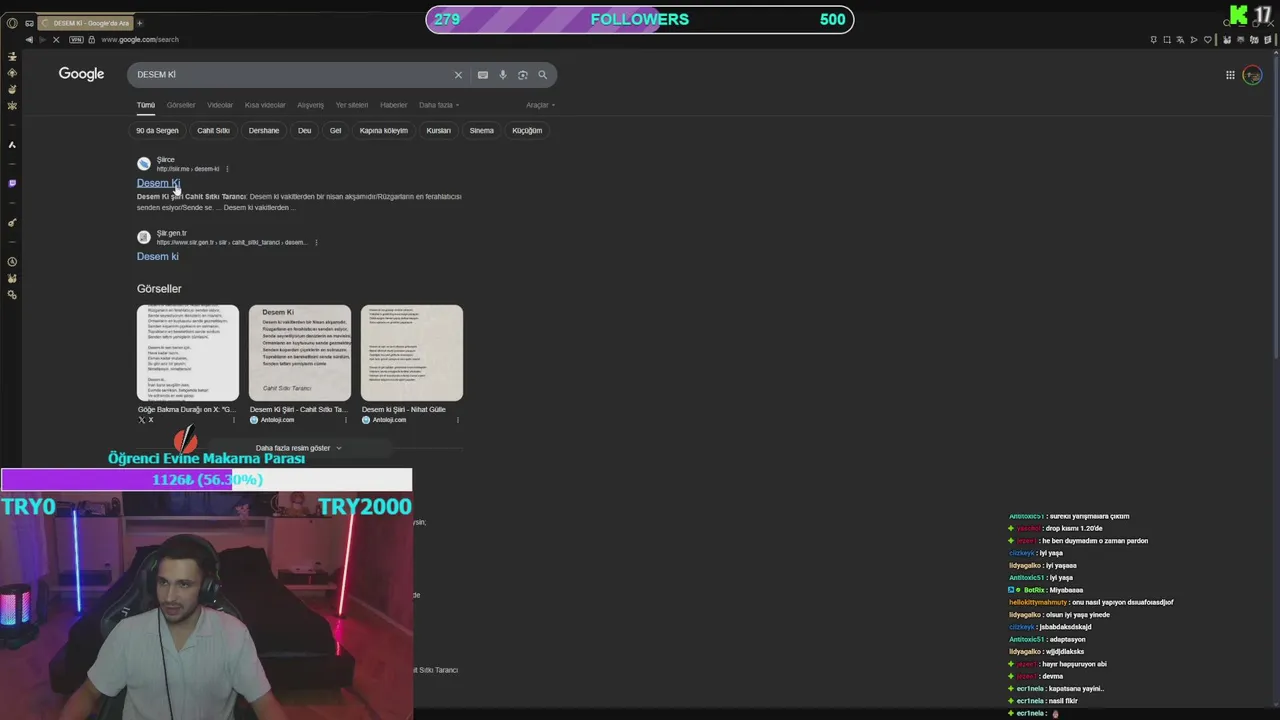Select the Deu chip
Image resolution: width=1280 pixels, height=720 pixels.
[304, 130]
